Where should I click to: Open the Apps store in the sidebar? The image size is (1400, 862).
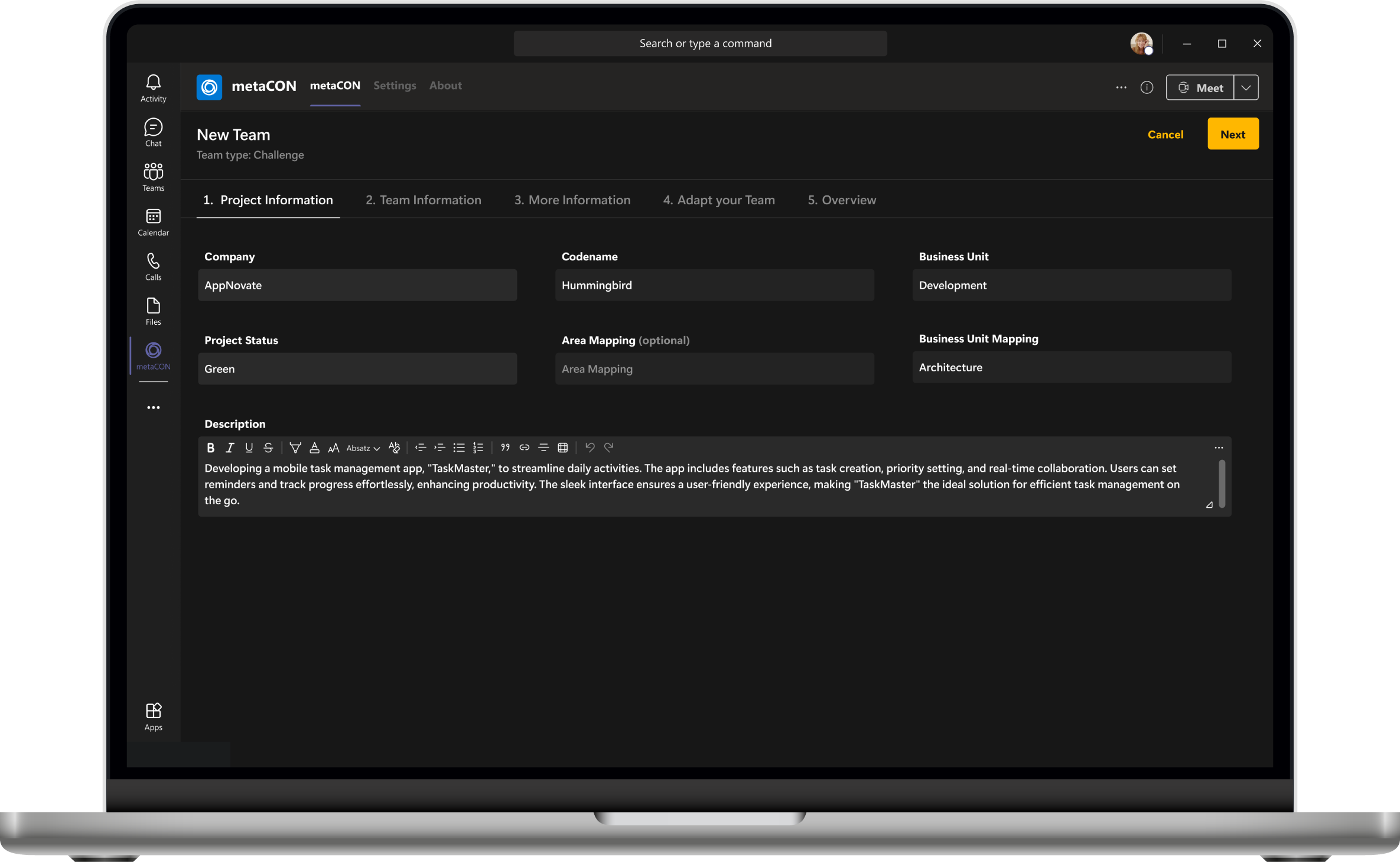(153, 717)
